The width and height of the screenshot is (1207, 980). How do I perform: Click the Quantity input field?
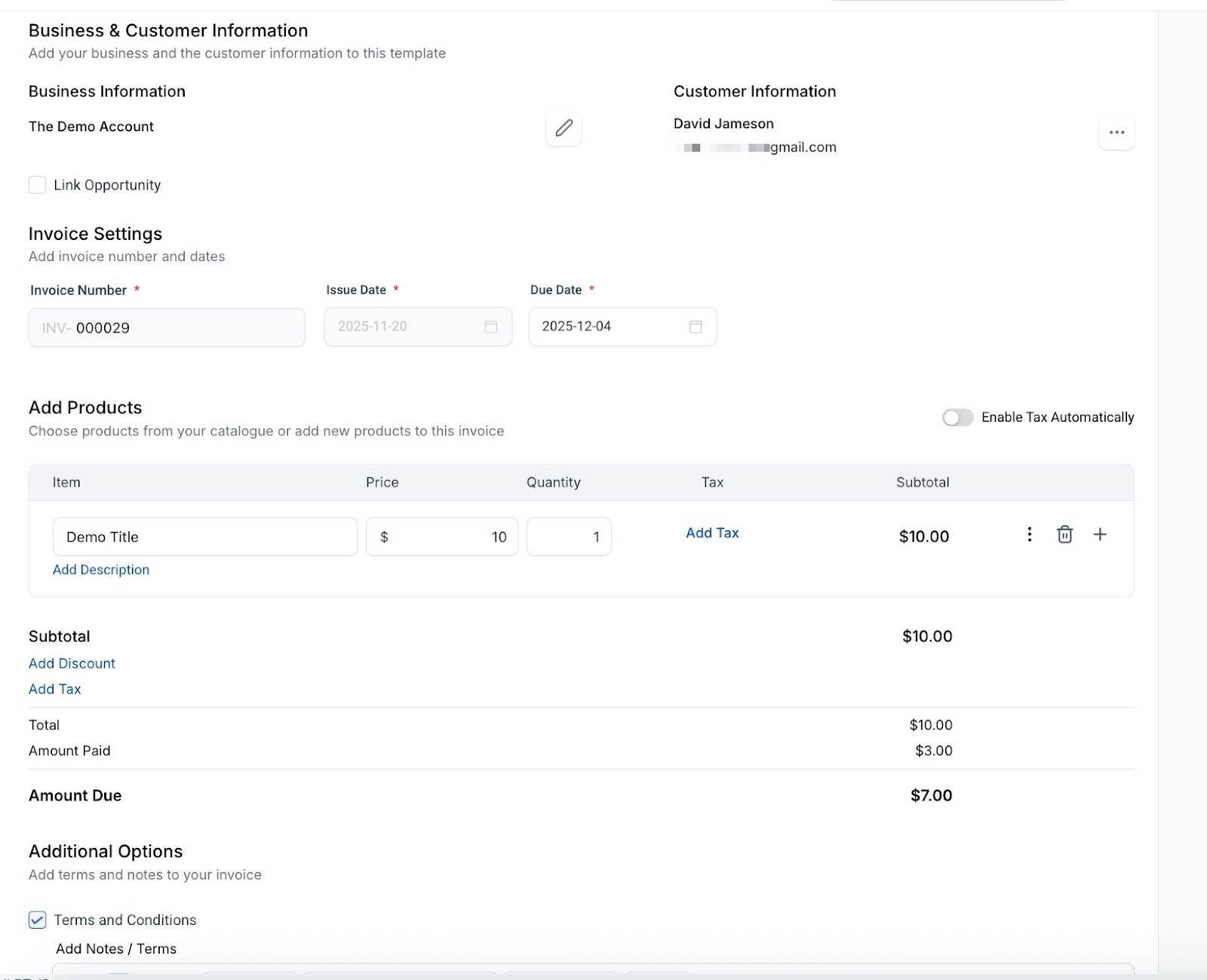[x=569, y=536]
